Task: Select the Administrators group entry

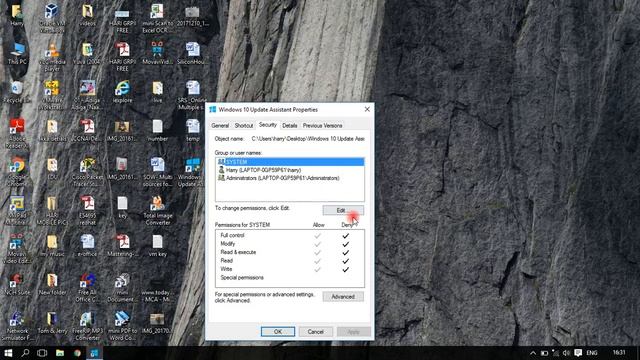Action: pyautogui.click(x=290, y=178)
